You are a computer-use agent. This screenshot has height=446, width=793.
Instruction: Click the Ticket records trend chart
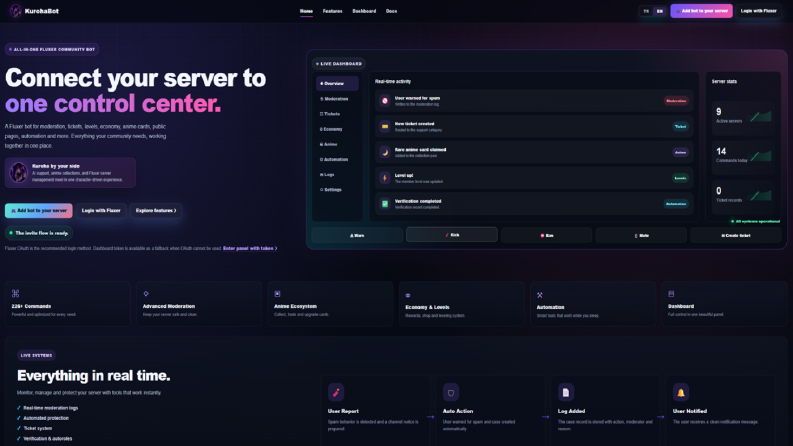tap(761, 195)
